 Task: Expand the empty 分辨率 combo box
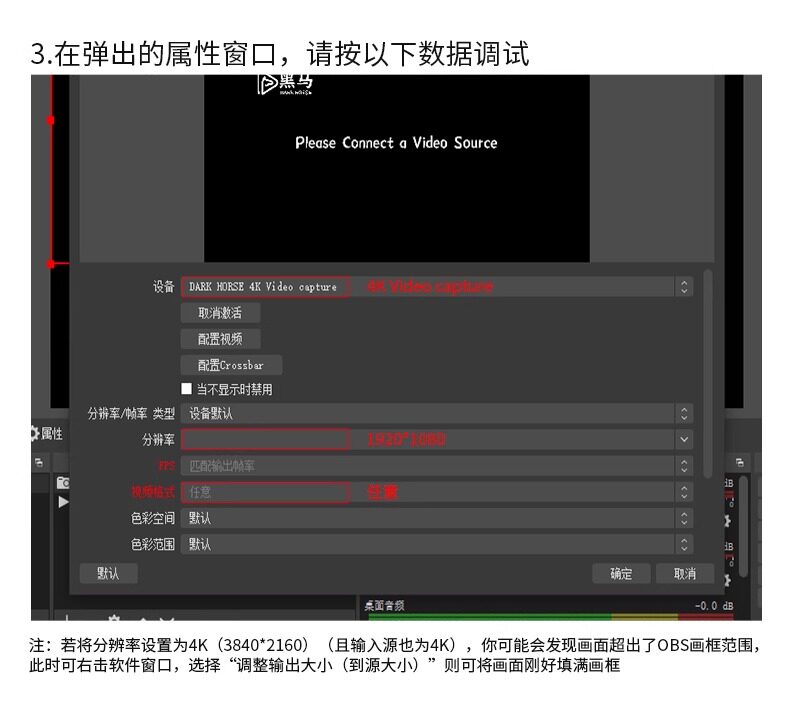[437, 439]
